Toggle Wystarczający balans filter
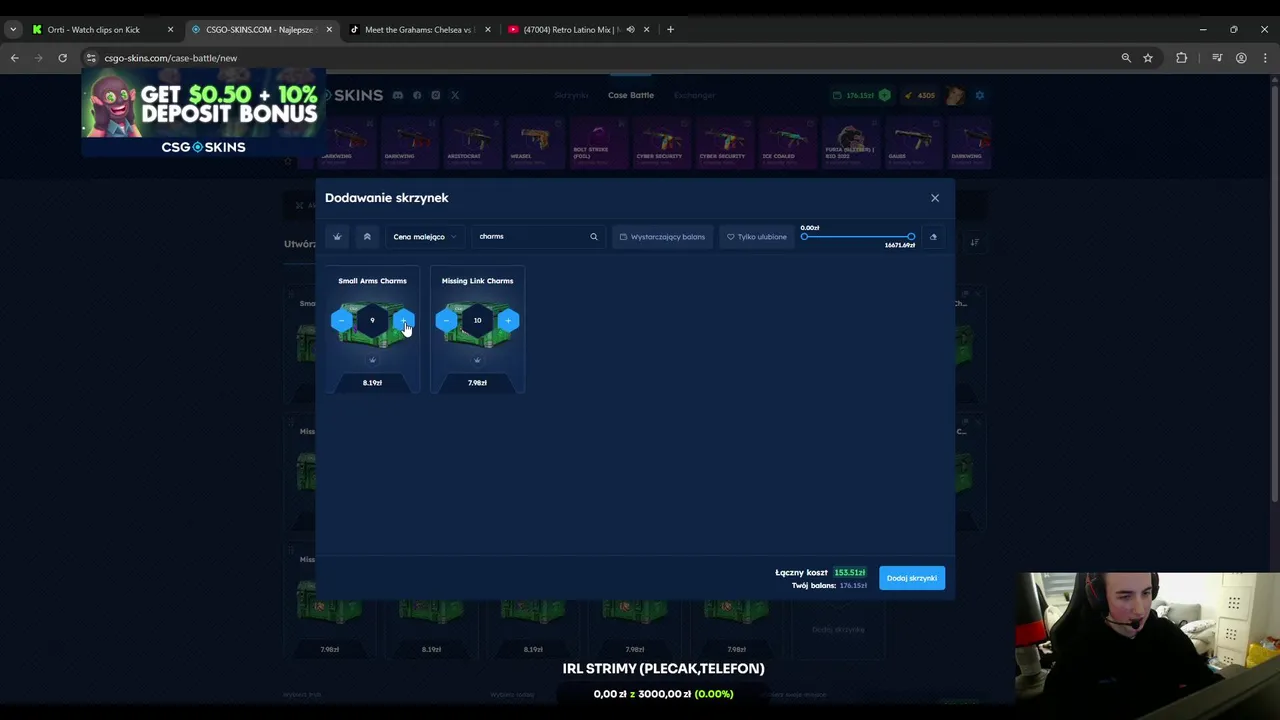1280x720 pixels. tap(662, 237)
